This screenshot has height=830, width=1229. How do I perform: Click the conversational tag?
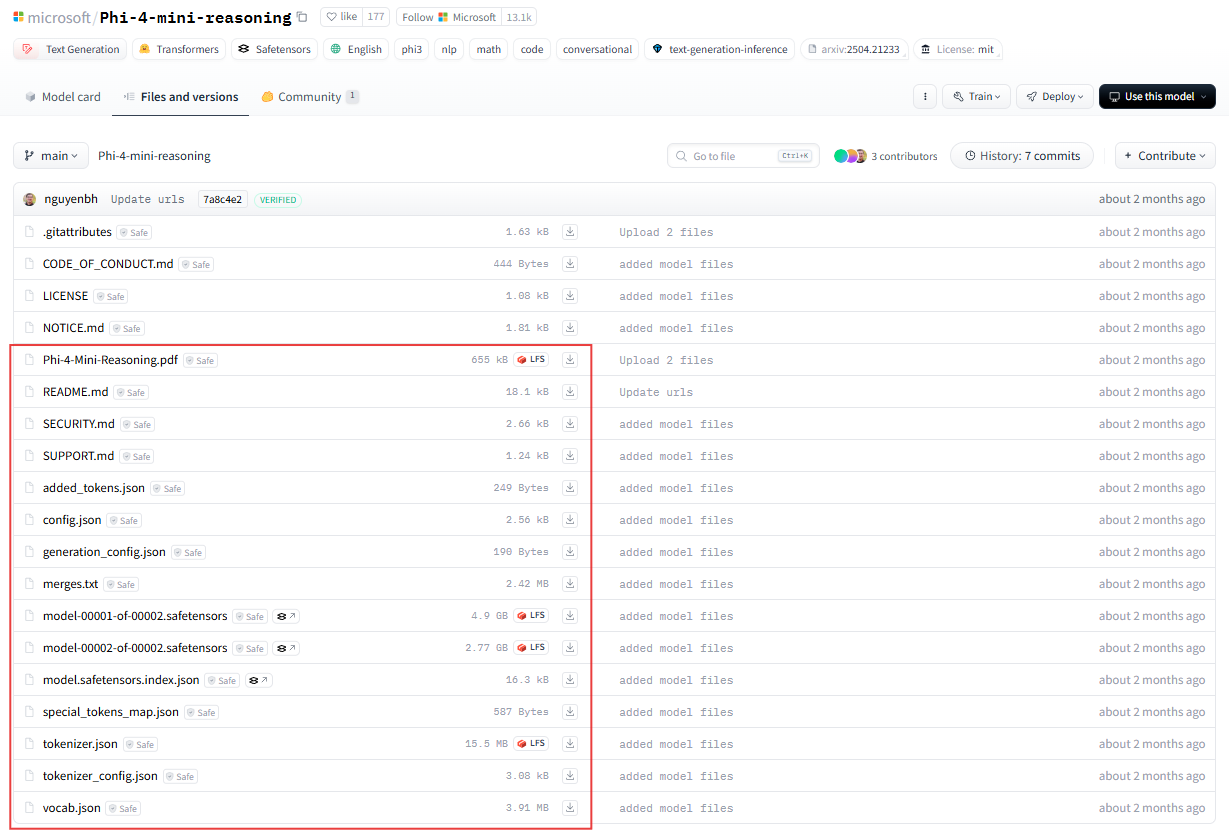(597, 49)
